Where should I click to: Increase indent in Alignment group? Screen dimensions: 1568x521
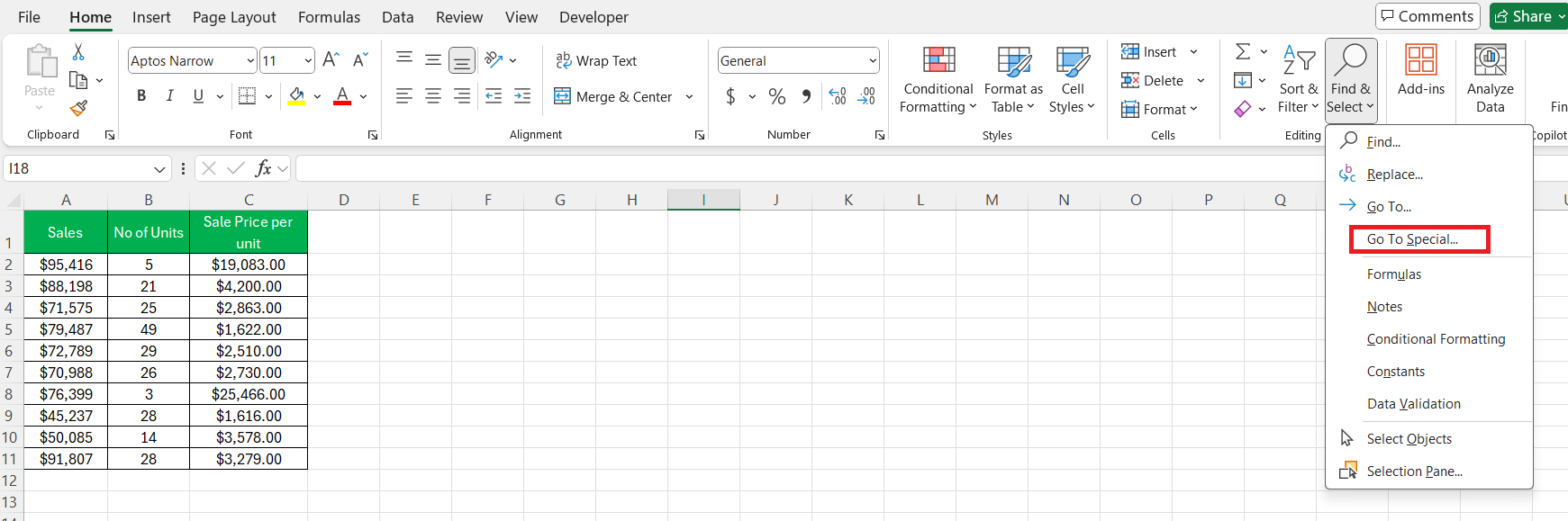pyautogui.click(x=522, y=95)
